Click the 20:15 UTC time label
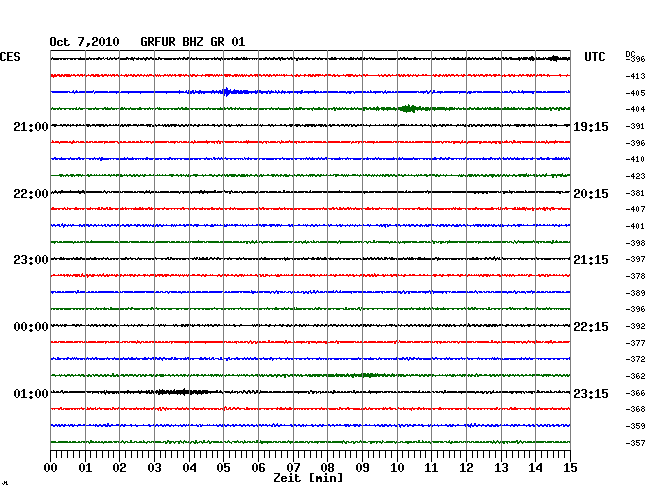 point(591,194)
